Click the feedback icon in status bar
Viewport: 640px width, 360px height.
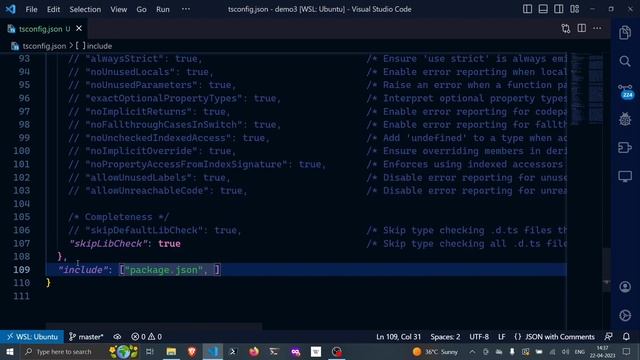[609, 337]
